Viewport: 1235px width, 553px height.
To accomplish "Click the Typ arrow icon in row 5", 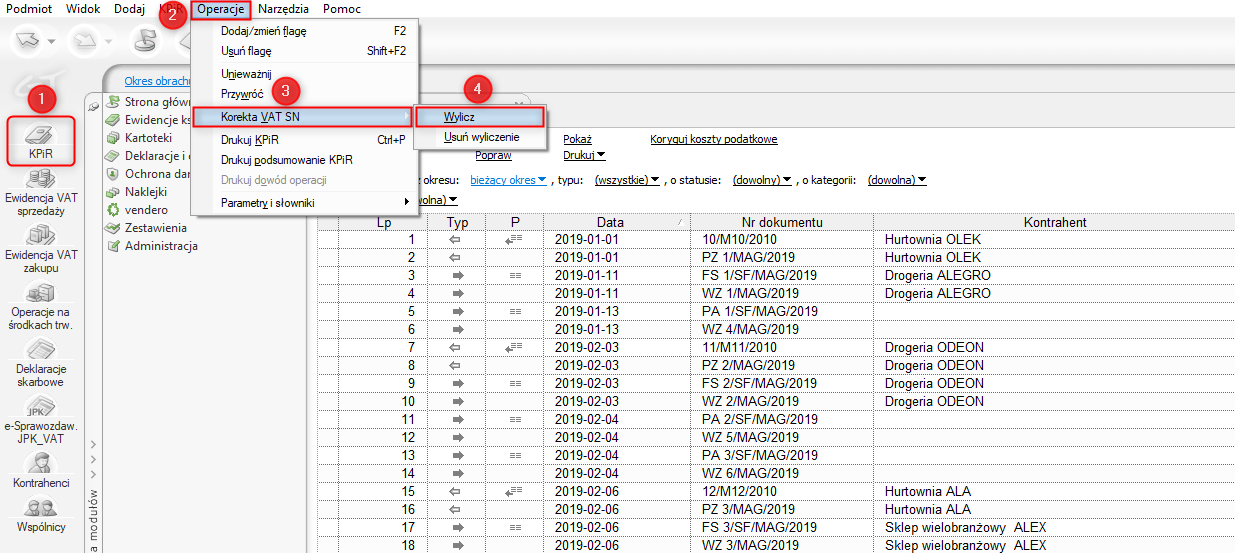I will (458, 312).
